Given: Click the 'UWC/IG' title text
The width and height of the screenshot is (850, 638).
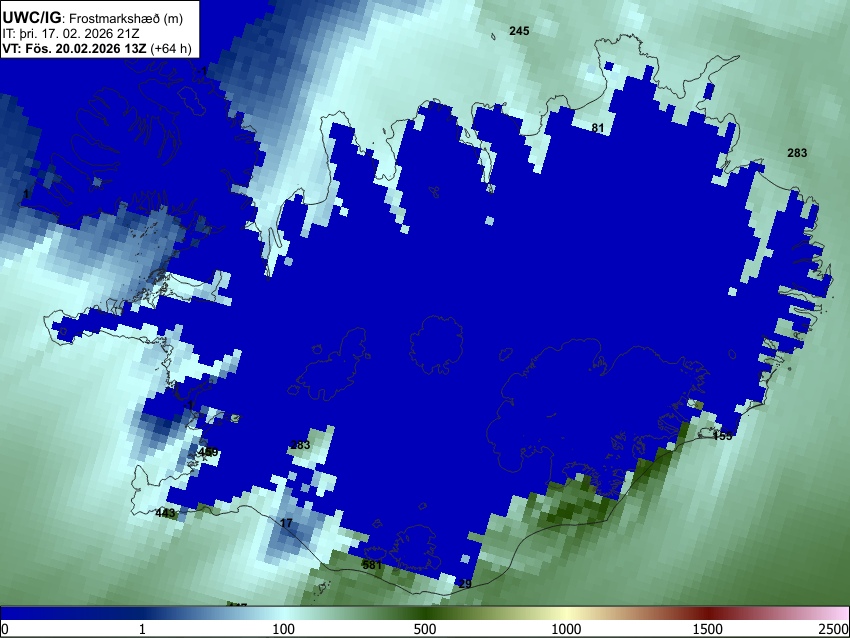Looking at the screenshot, I should coord(31,18).
